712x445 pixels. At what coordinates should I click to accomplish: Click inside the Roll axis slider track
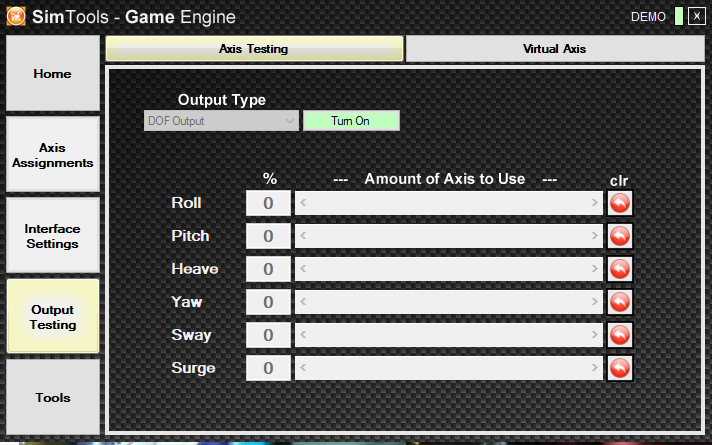(x=449, y=203)
